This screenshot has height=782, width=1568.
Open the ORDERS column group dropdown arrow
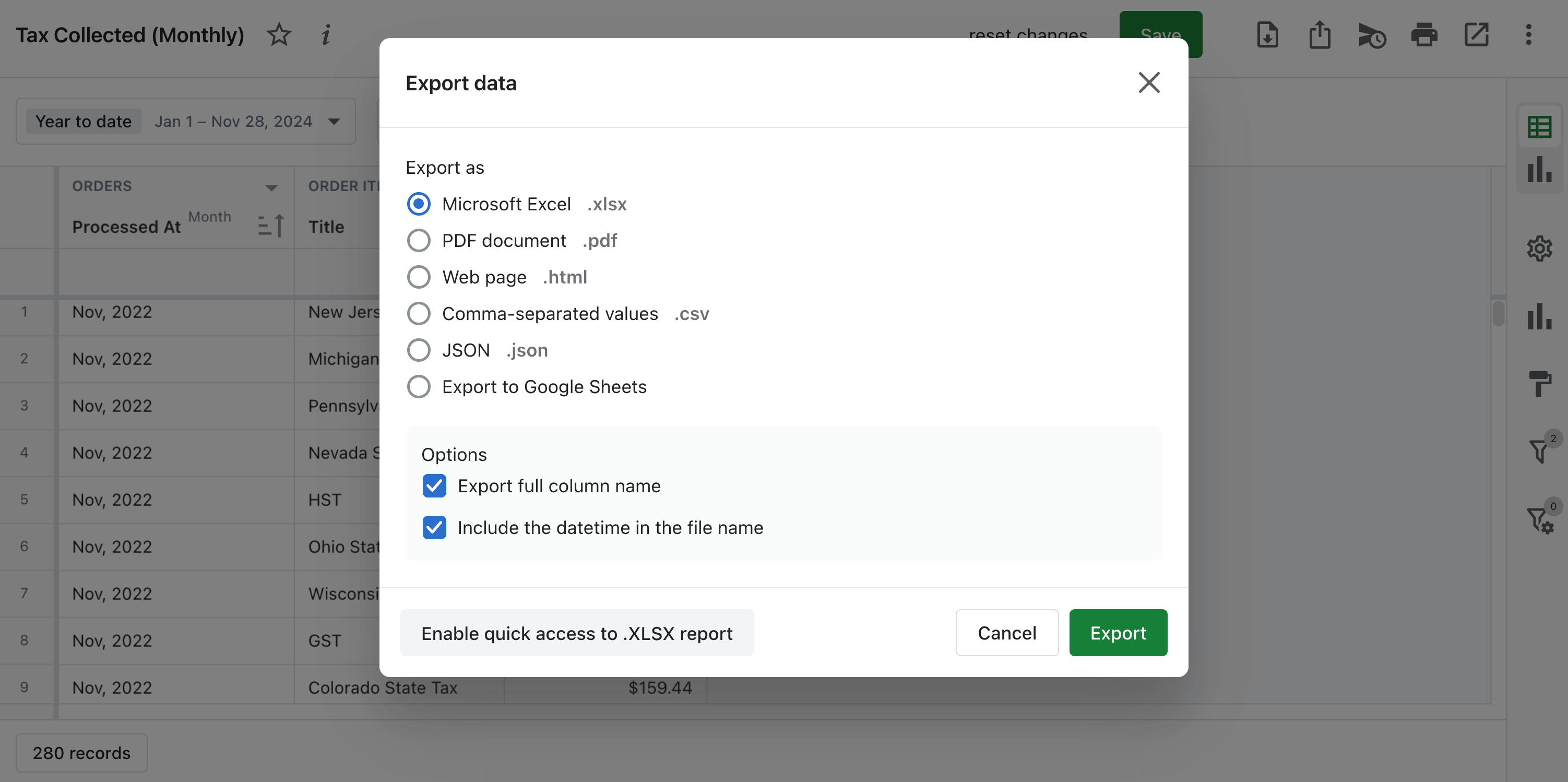point(271,187)
